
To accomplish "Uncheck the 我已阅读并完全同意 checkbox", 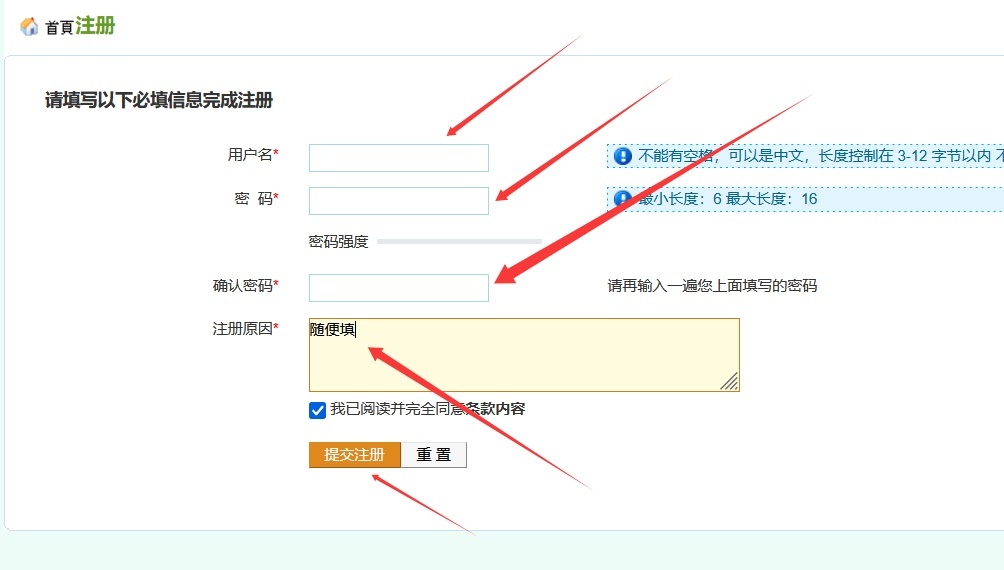I will 318,410.
